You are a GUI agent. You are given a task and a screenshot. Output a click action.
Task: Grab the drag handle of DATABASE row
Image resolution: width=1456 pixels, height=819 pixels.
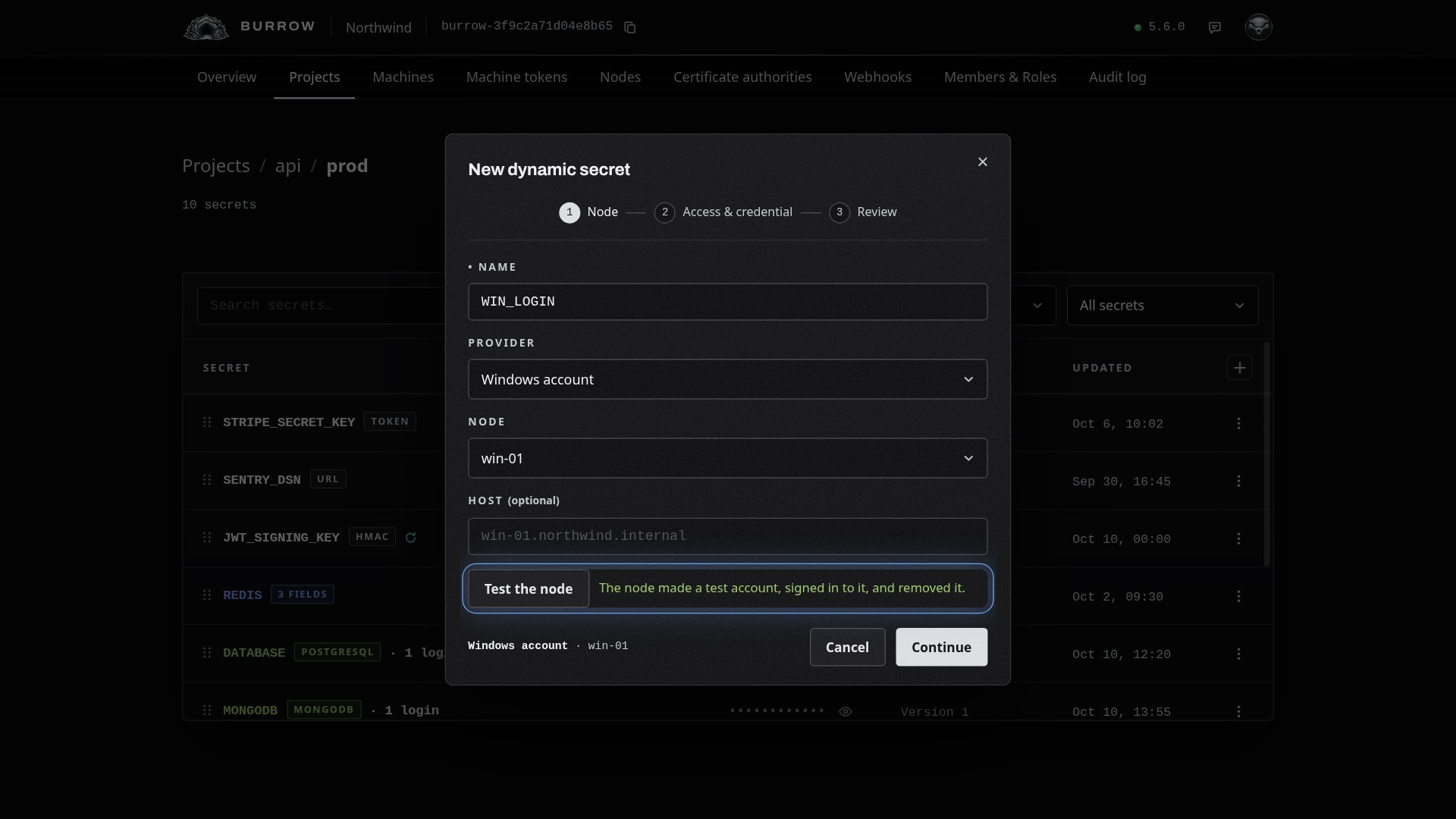coord(207,652)
